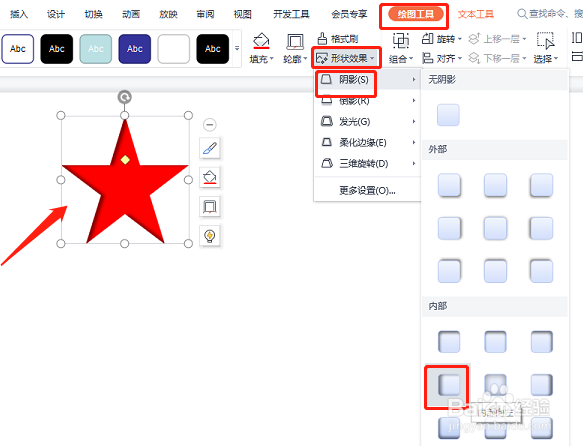Open the 轮廓 dropdown arrow

click(305, 58)
